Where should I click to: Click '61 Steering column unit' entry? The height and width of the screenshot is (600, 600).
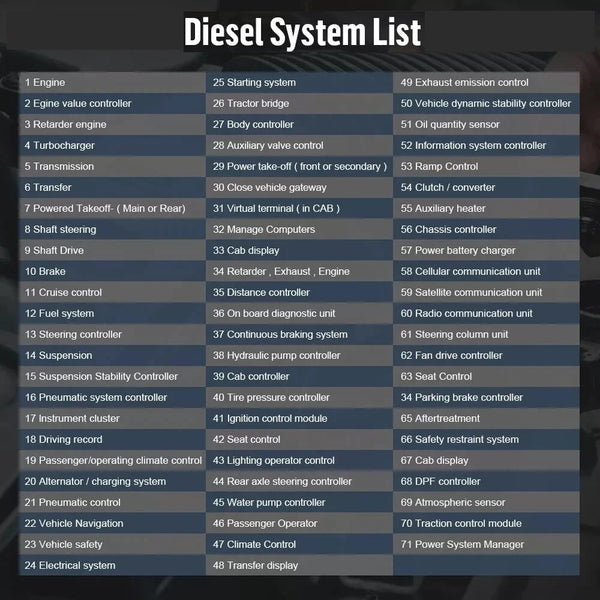[x=486, y=335]
